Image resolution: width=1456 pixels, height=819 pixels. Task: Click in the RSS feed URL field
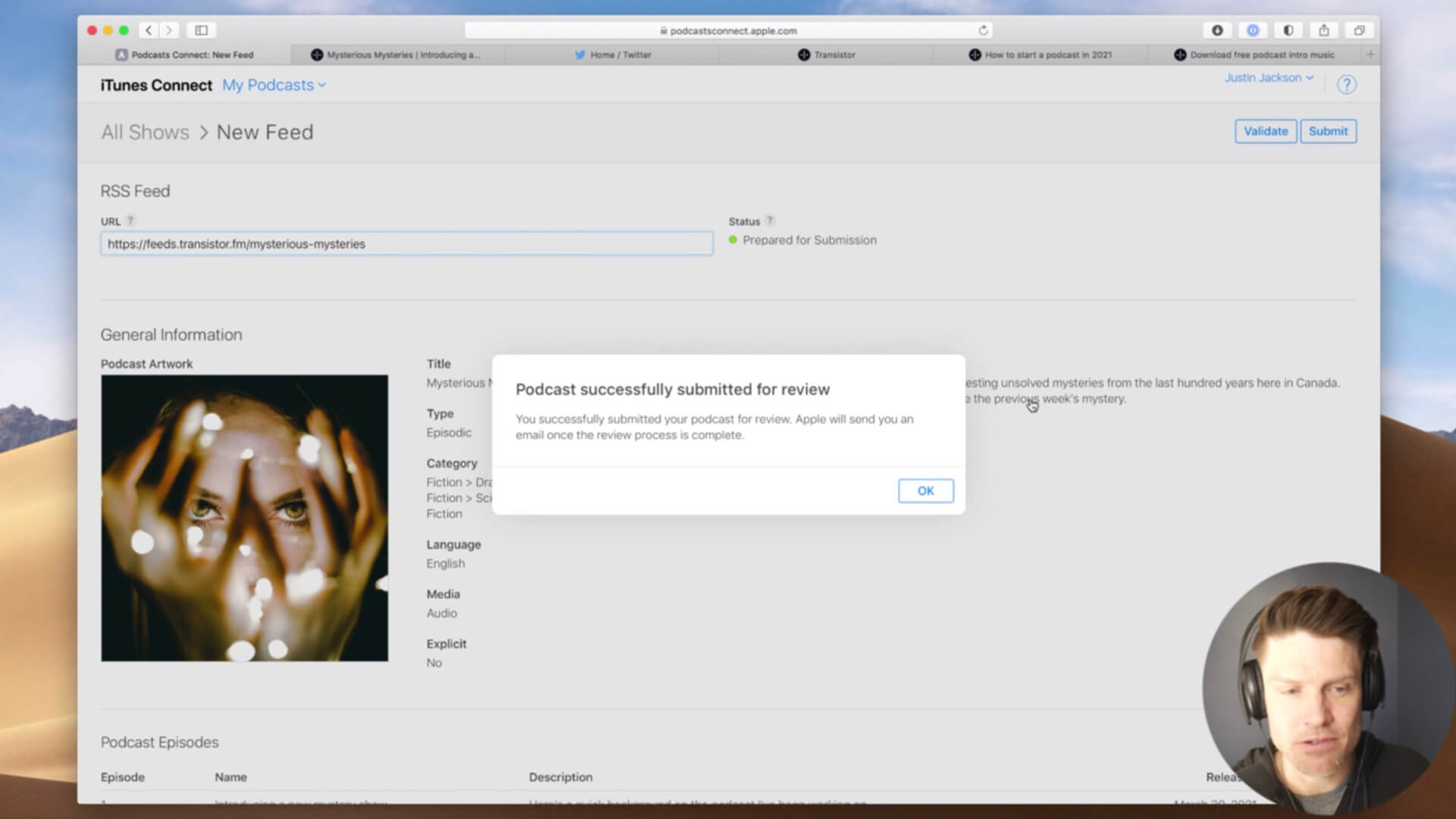406,243
